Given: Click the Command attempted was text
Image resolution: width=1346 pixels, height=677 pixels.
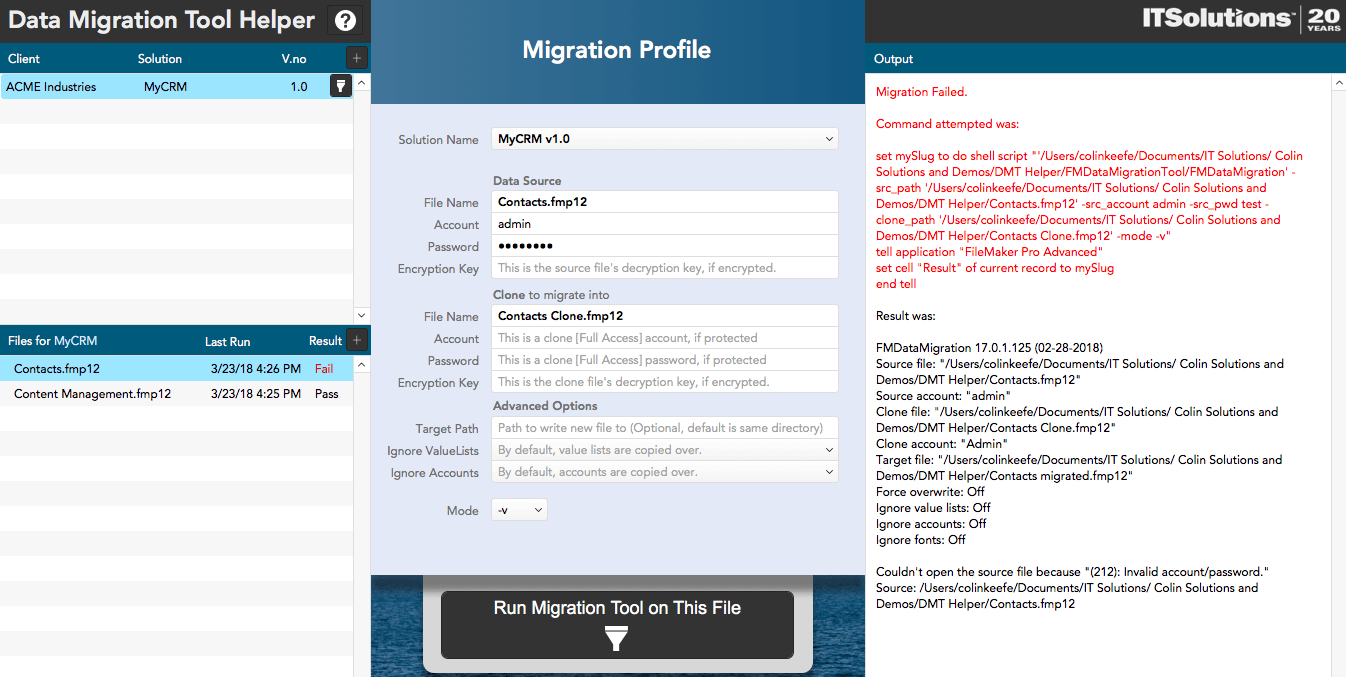Looking at the screenshot, I should pos(947,124).
